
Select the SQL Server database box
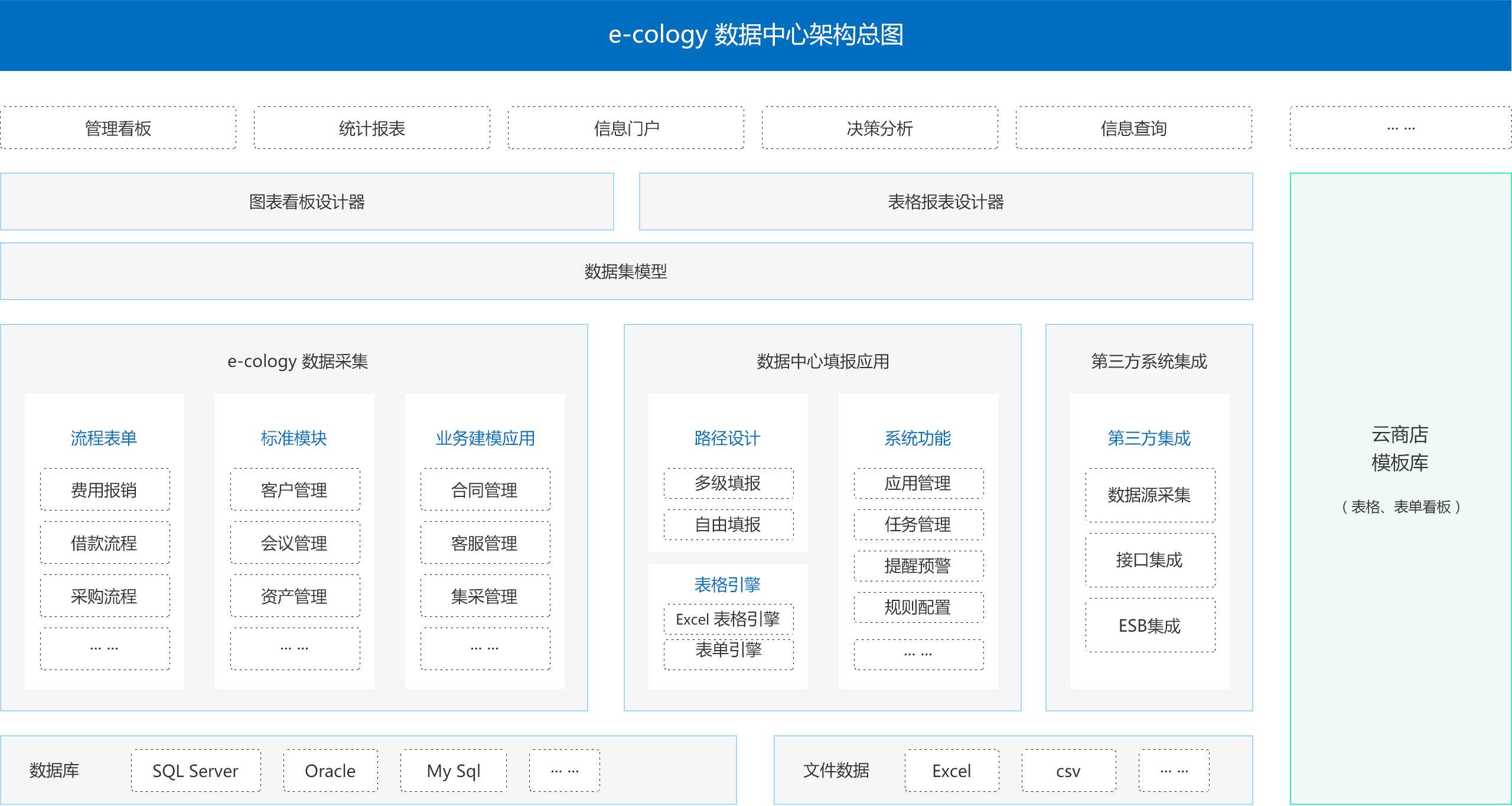pos(195,771)
